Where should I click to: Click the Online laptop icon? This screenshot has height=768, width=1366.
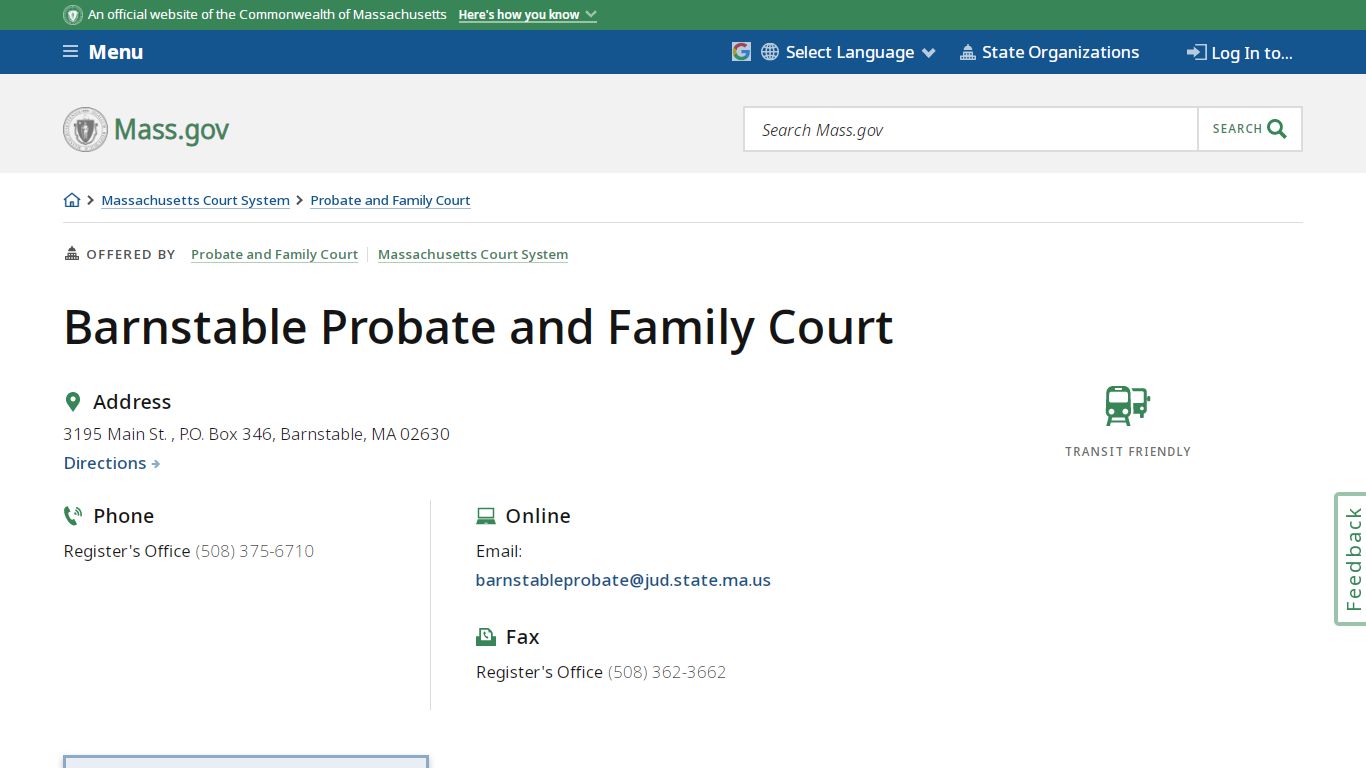coord(486,516)
